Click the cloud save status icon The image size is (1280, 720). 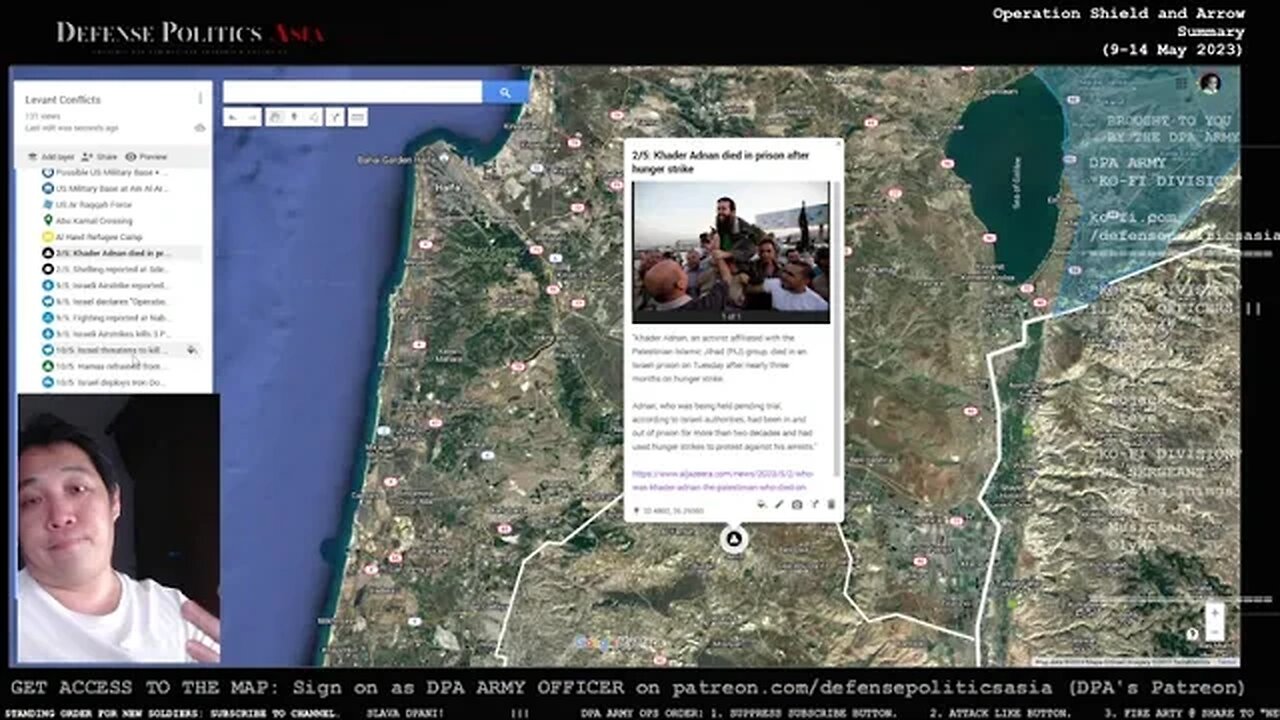coord(199,128)
